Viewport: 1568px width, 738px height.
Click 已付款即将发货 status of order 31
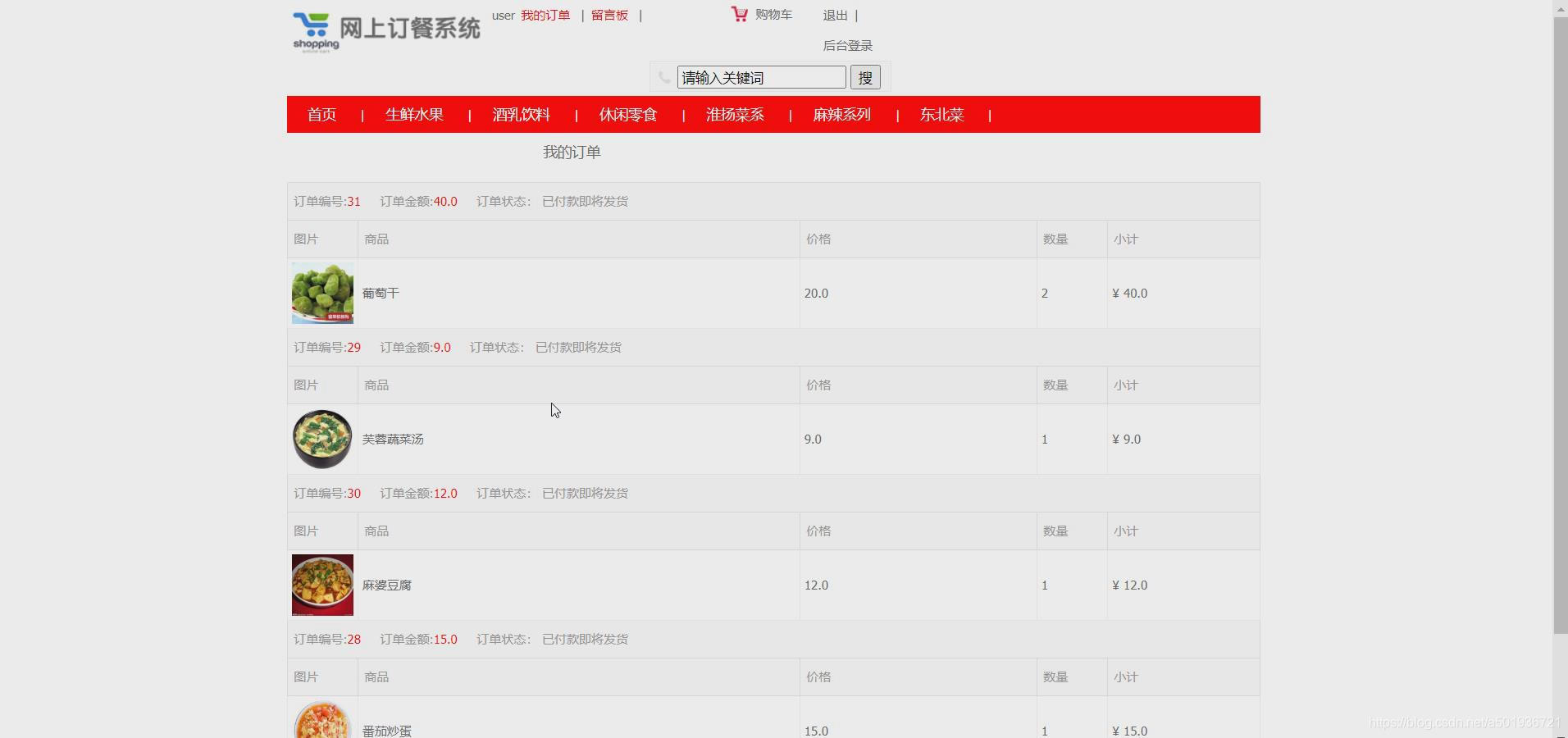(x=585, y=201)
